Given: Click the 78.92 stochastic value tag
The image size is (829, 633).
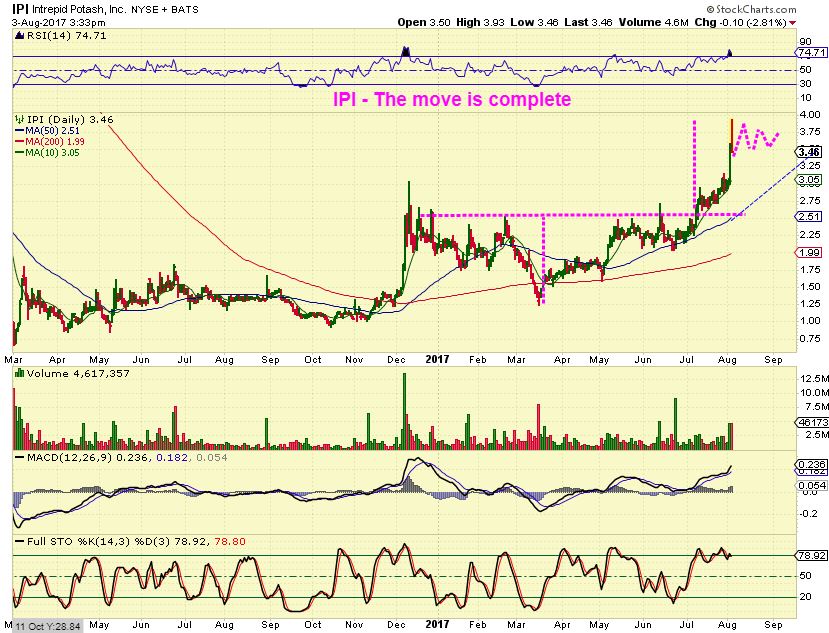Looking at the screenshot, I should 812,555.
